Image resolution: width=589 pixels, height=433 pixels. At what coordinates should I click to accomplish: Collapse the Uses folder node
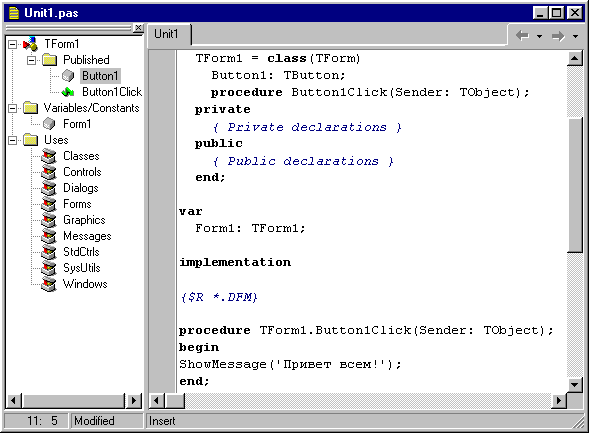click(12, 140)
